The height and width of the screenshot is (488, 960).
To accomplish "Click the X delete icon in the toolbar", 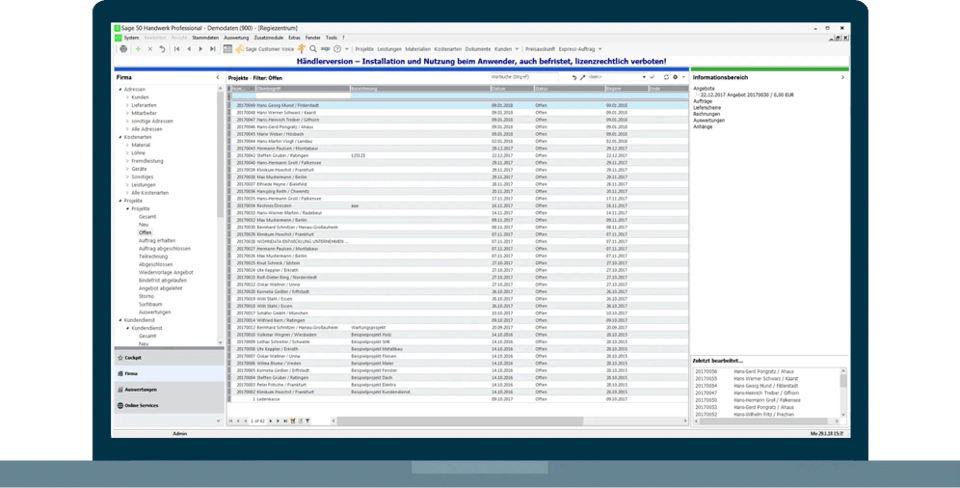I will (150, 49).
